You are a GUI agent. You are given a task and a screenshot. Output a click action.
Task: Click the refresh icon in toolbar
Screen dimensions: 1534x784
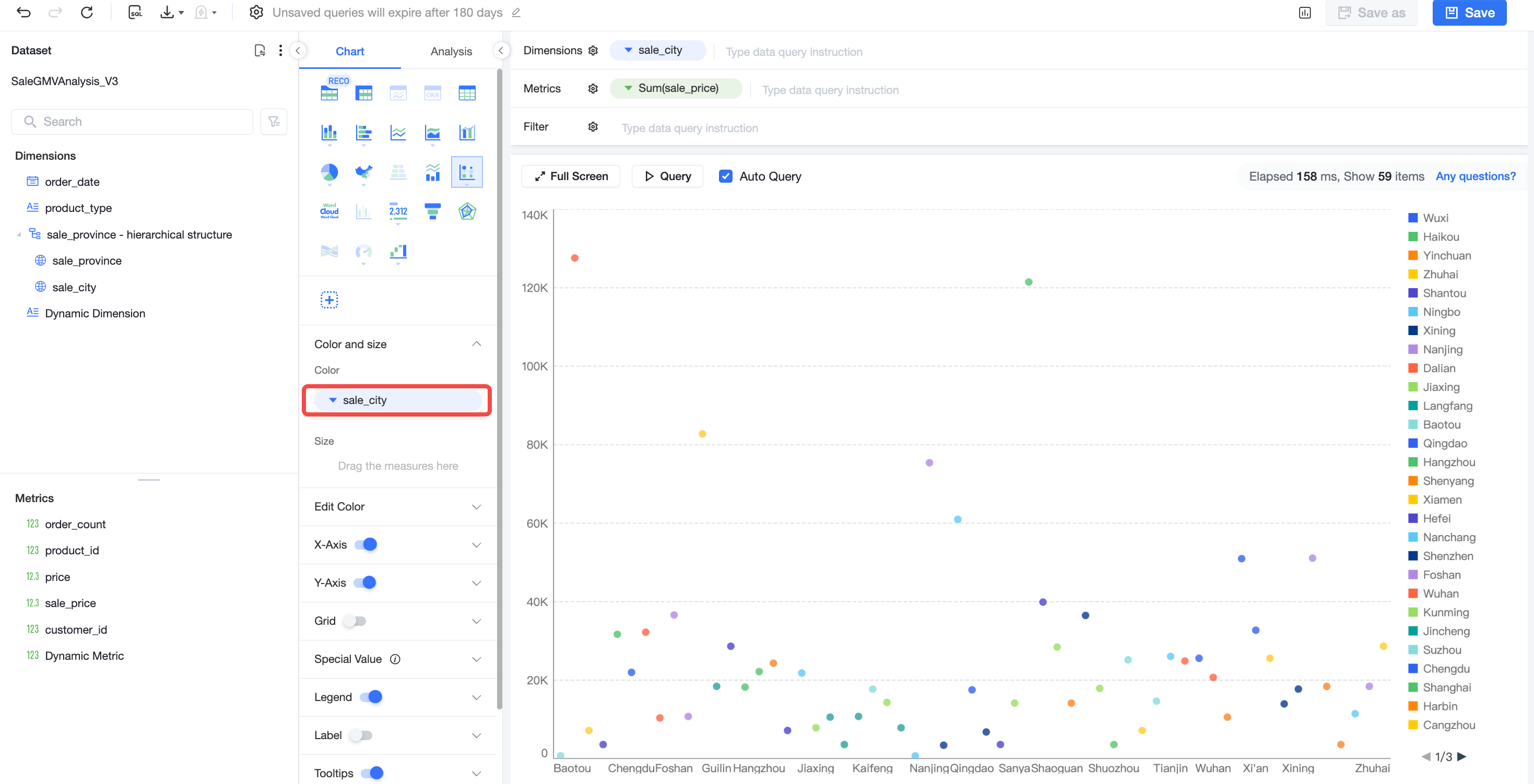pos(87,13)
